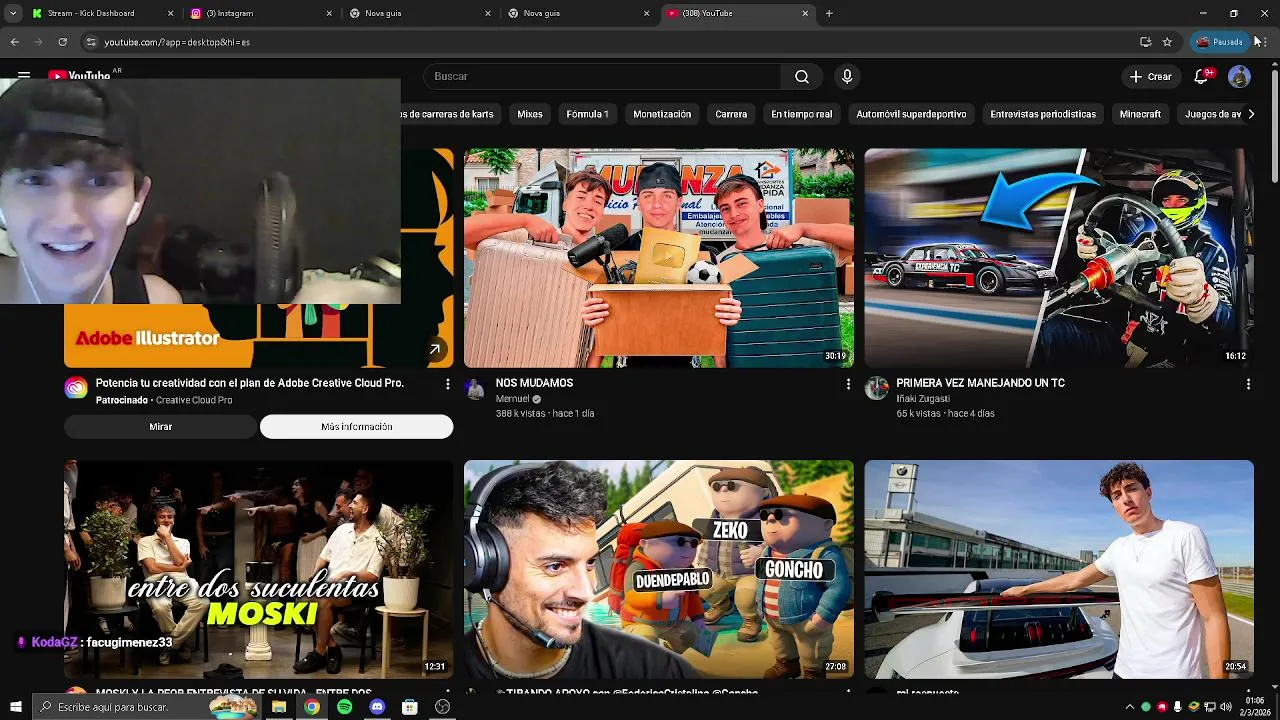This screenshot has height=720, width=1280.
Task: Open the ZEKO GONCHO DUENDEPABLO video thumbnail
Action: tap(658, 569)
